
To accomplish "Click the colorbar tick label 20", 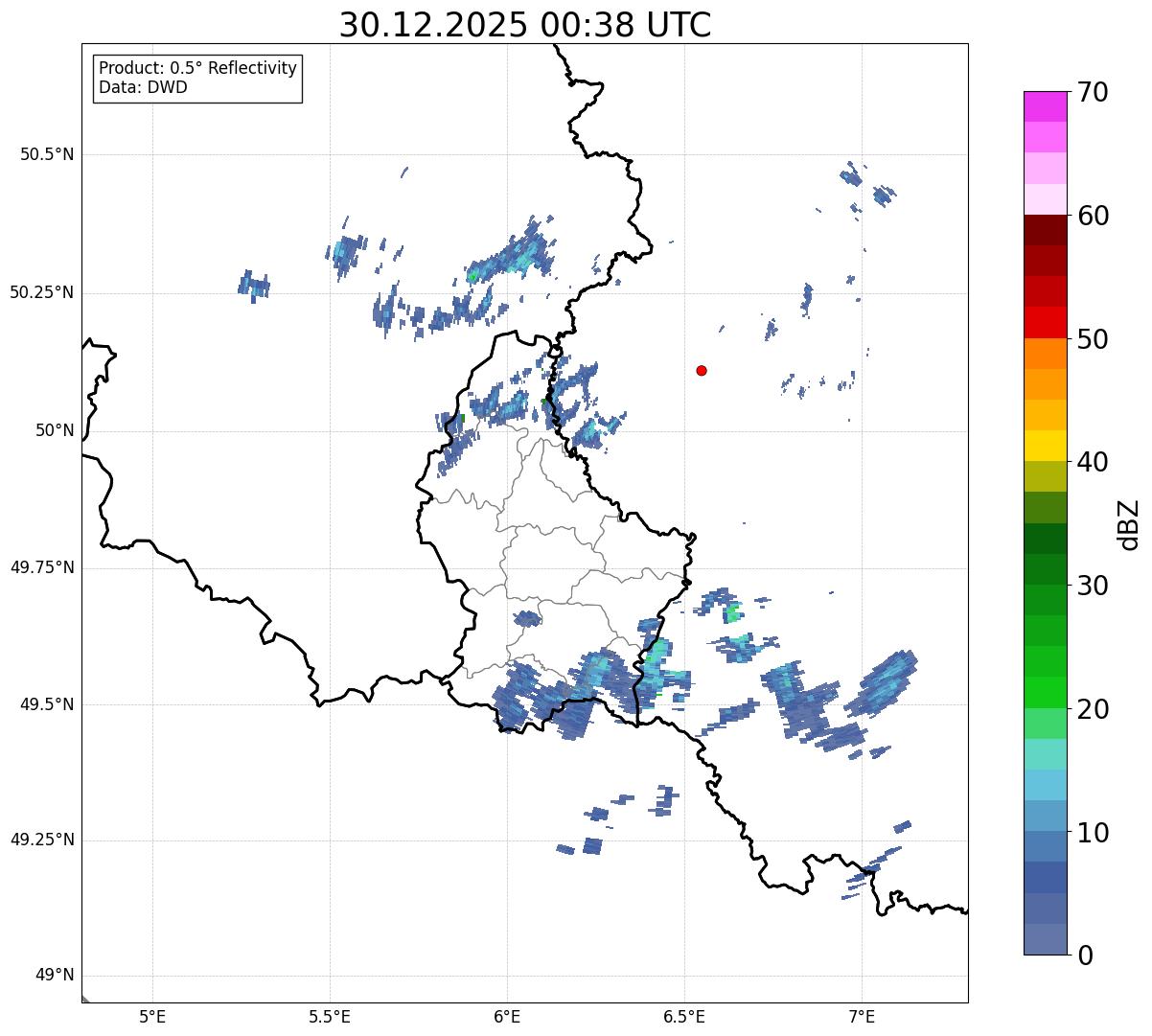I will tap(1093, 709).
